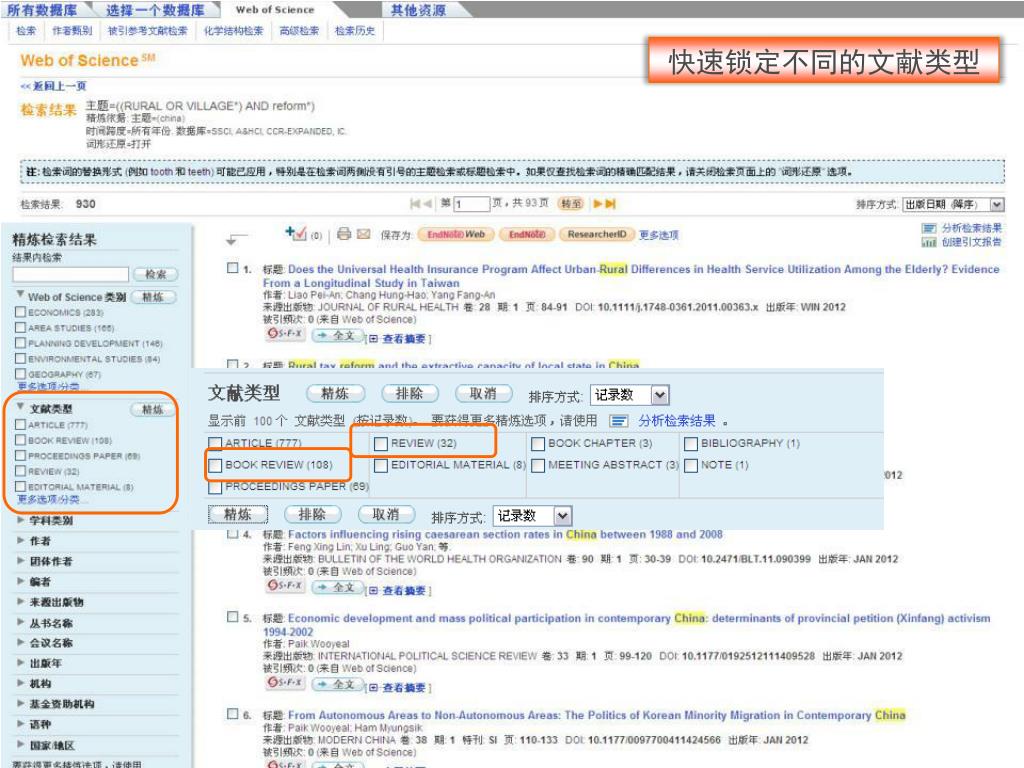Click ResearcherID save button
1024x768 pixels.
pyautogui.click(x=597, y=234)
